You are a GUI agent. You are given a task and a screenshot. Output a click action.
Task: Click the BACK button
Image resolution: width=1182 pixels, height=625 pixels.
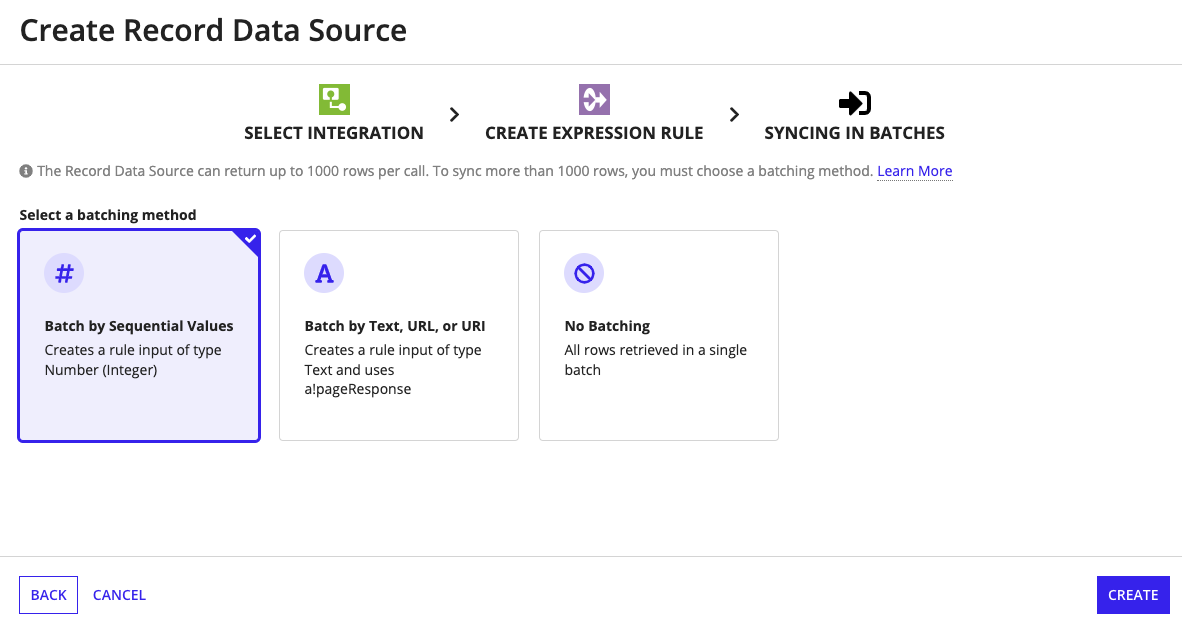[48, 595]
